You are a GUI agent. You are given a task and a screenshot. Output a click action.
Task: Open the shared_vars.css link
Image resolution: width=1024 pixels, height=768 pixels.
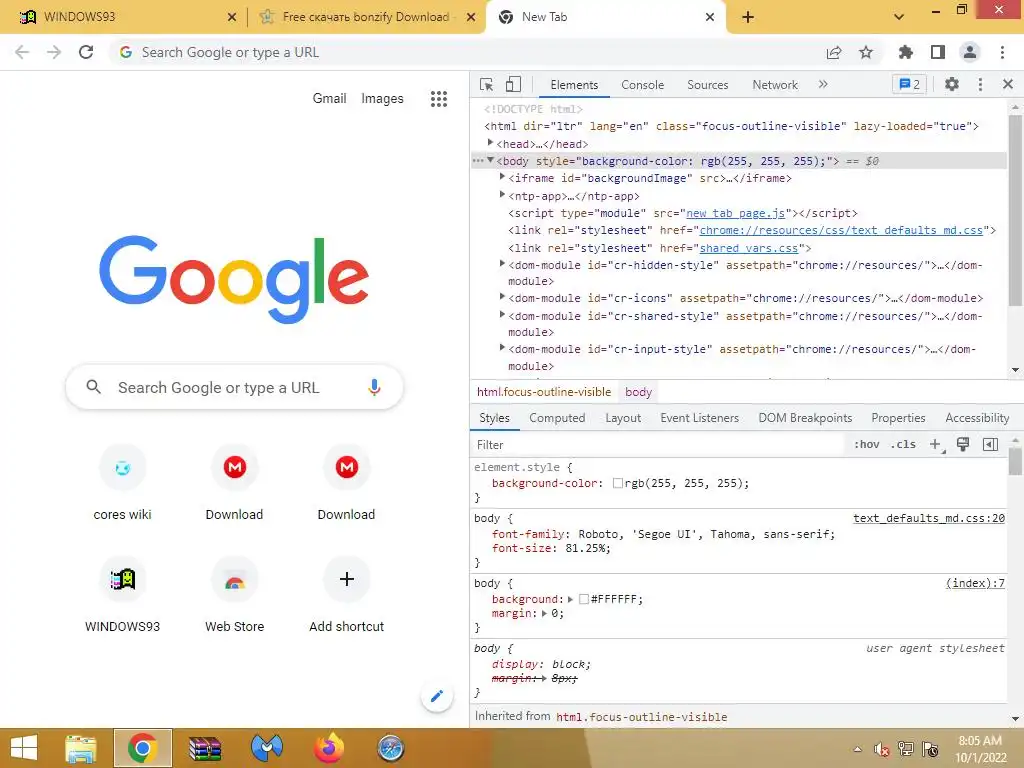749,248
